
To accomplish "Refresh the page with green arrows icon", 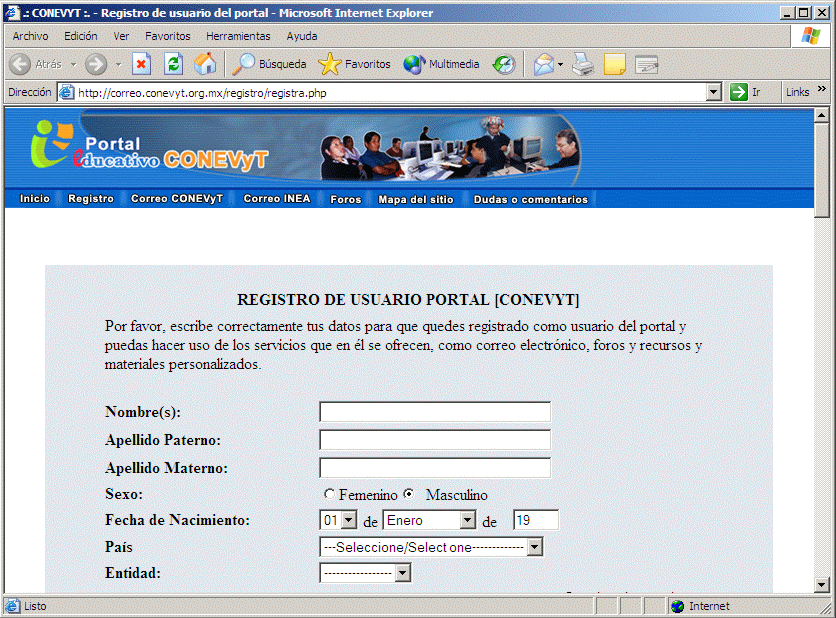I will tap(173, 65).
